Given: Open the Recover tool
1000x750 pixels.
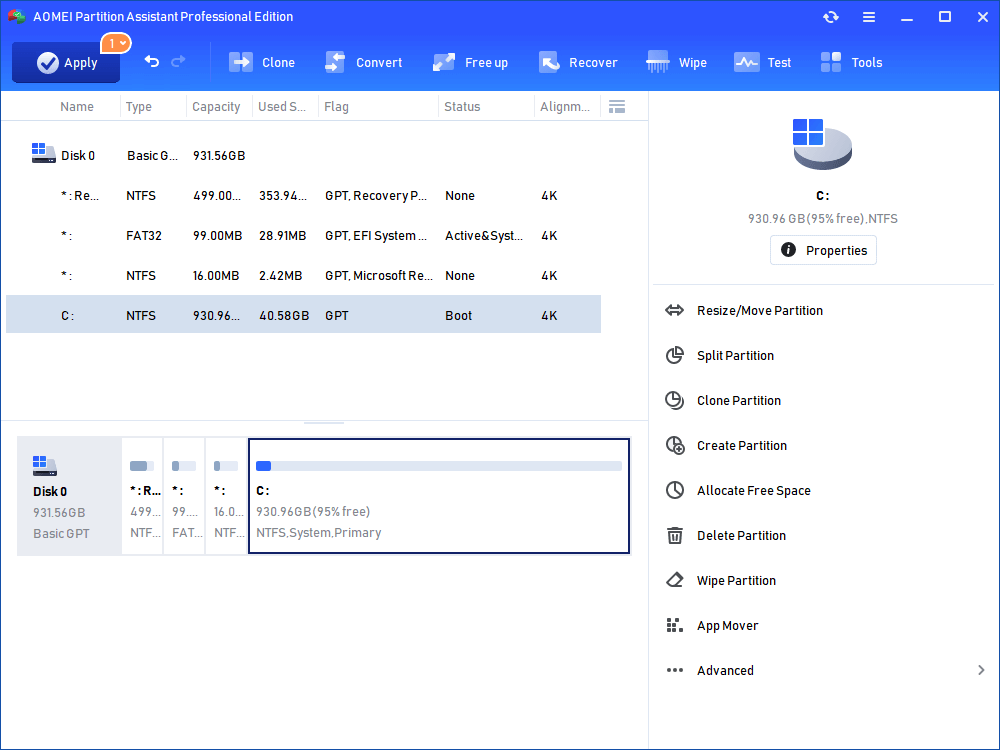Looking at the screenshot, I should coord(549,62).
